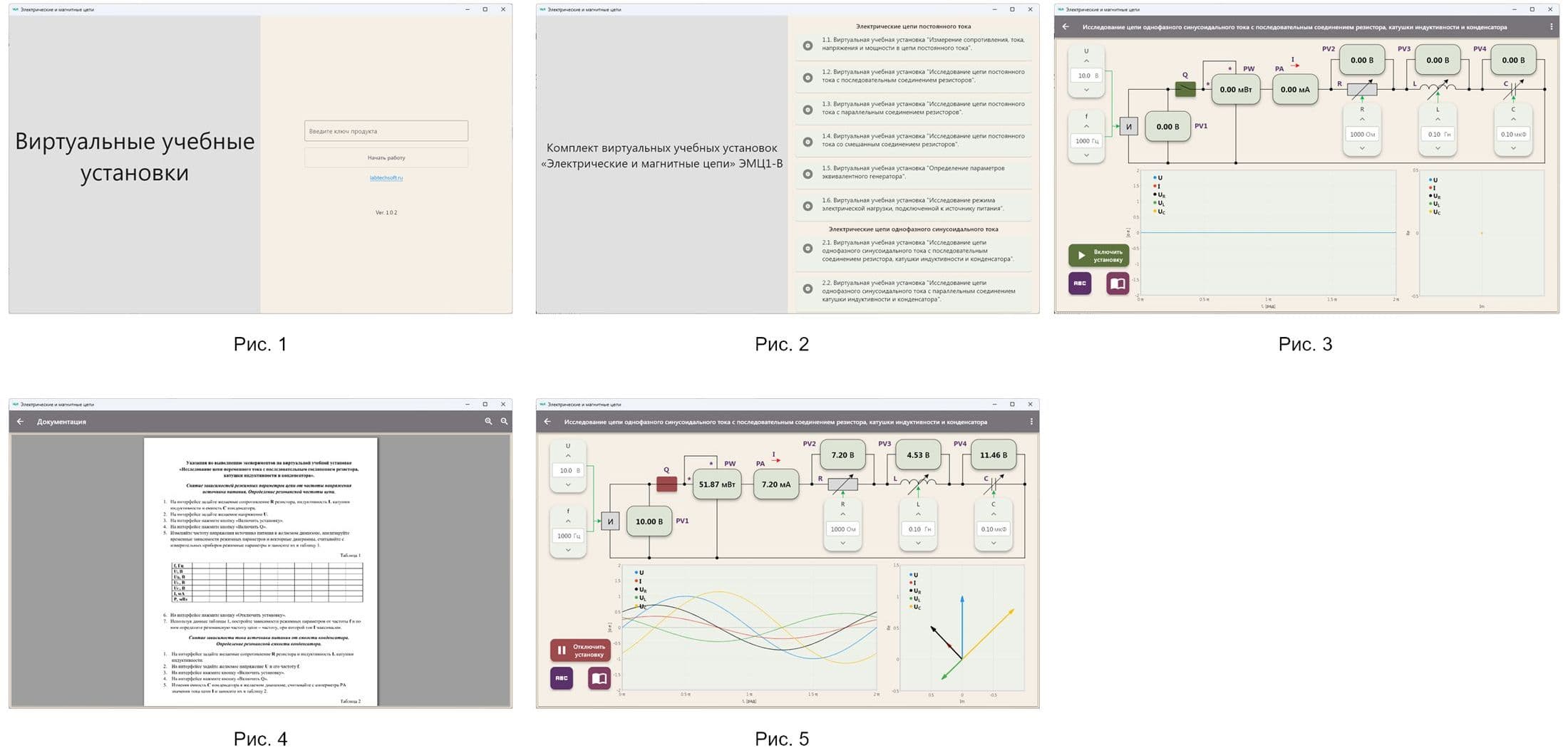Open item 1.2 series resistors lab, Рис. 2

pos(914,77)
